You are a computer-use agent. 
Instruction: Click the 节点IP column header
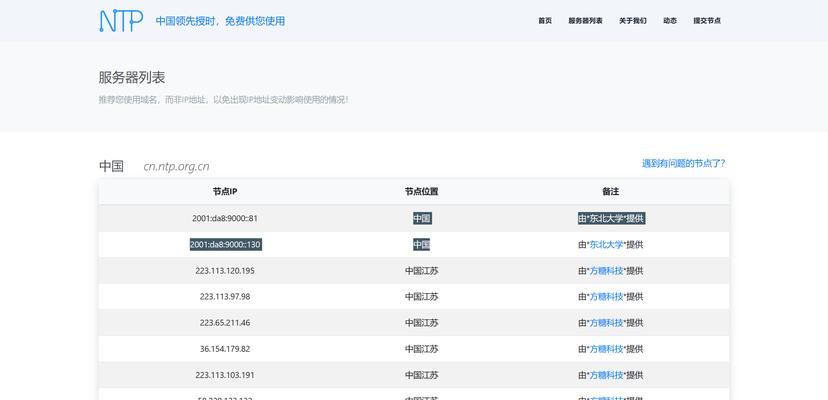click(x=225, y=192)
